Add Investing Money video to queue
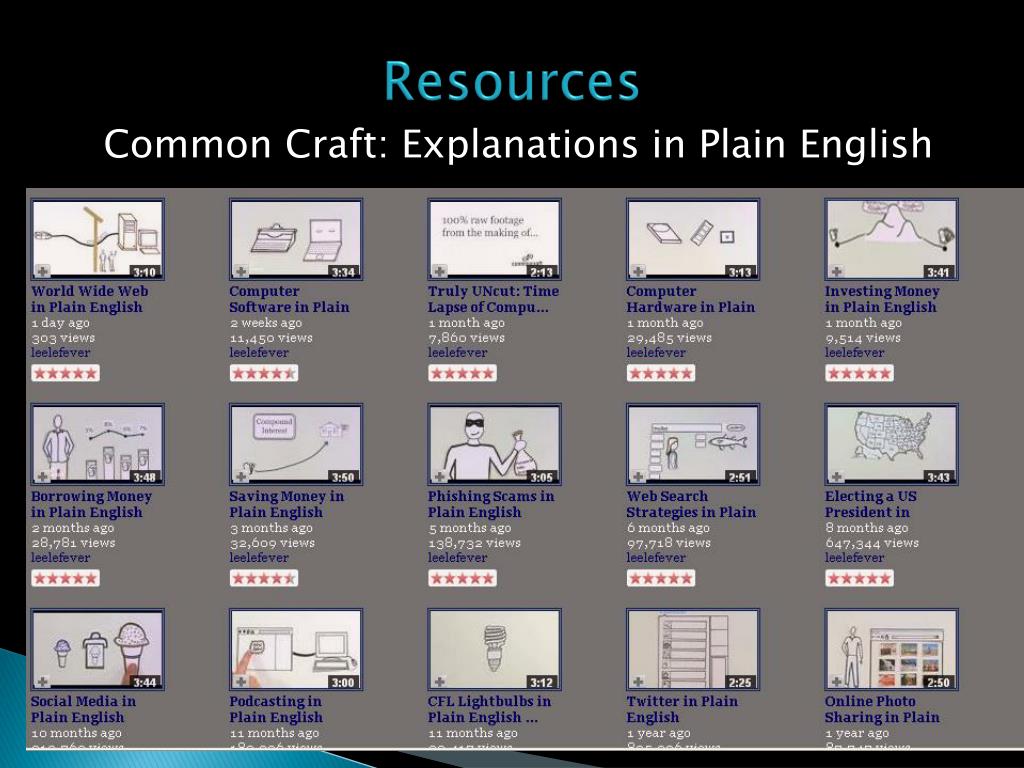This screenshot has height=768, width=1024. point(837,270)
